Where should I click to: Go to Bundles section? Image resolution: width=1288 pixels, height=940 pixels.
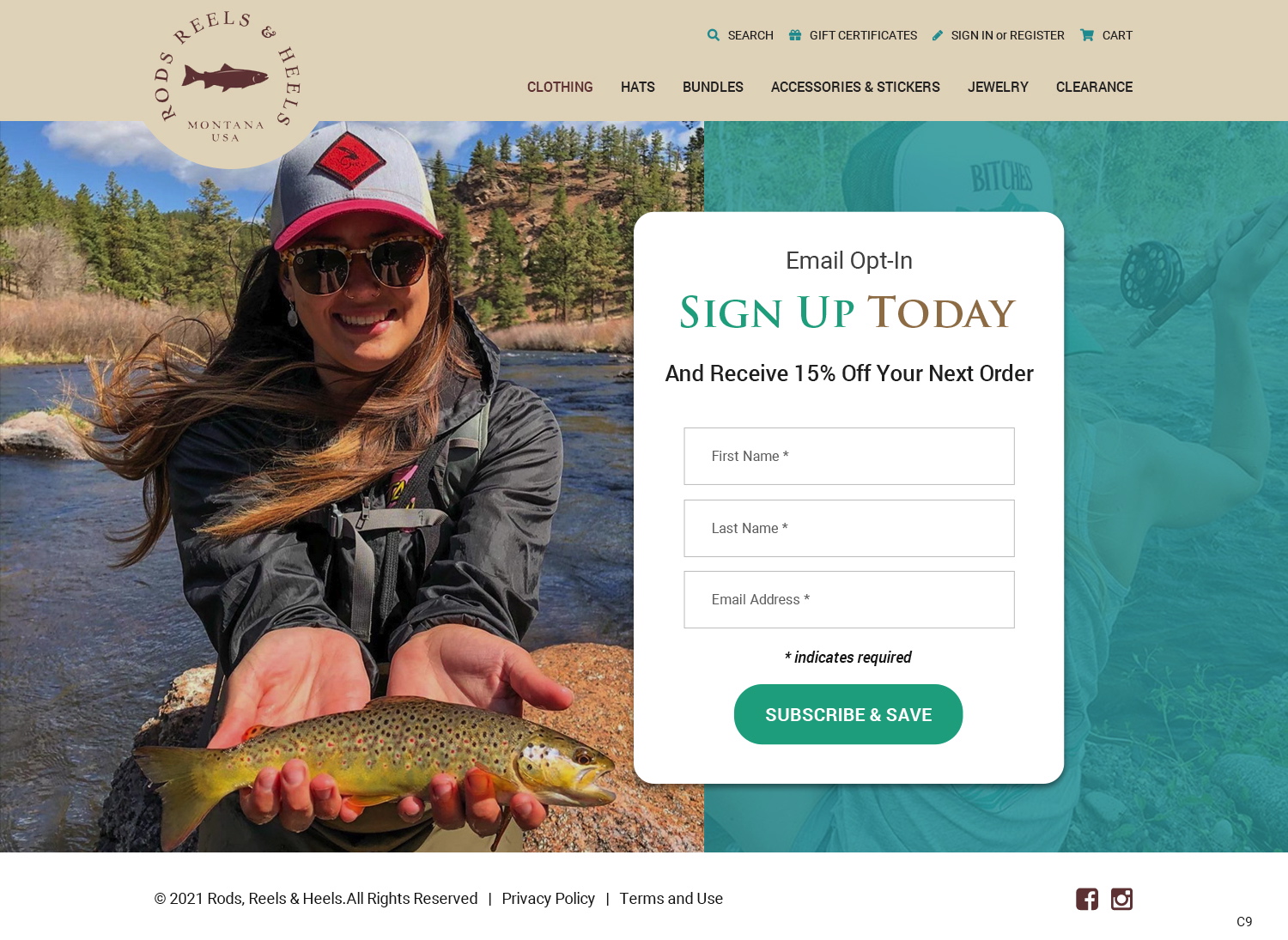coord(713,87)
